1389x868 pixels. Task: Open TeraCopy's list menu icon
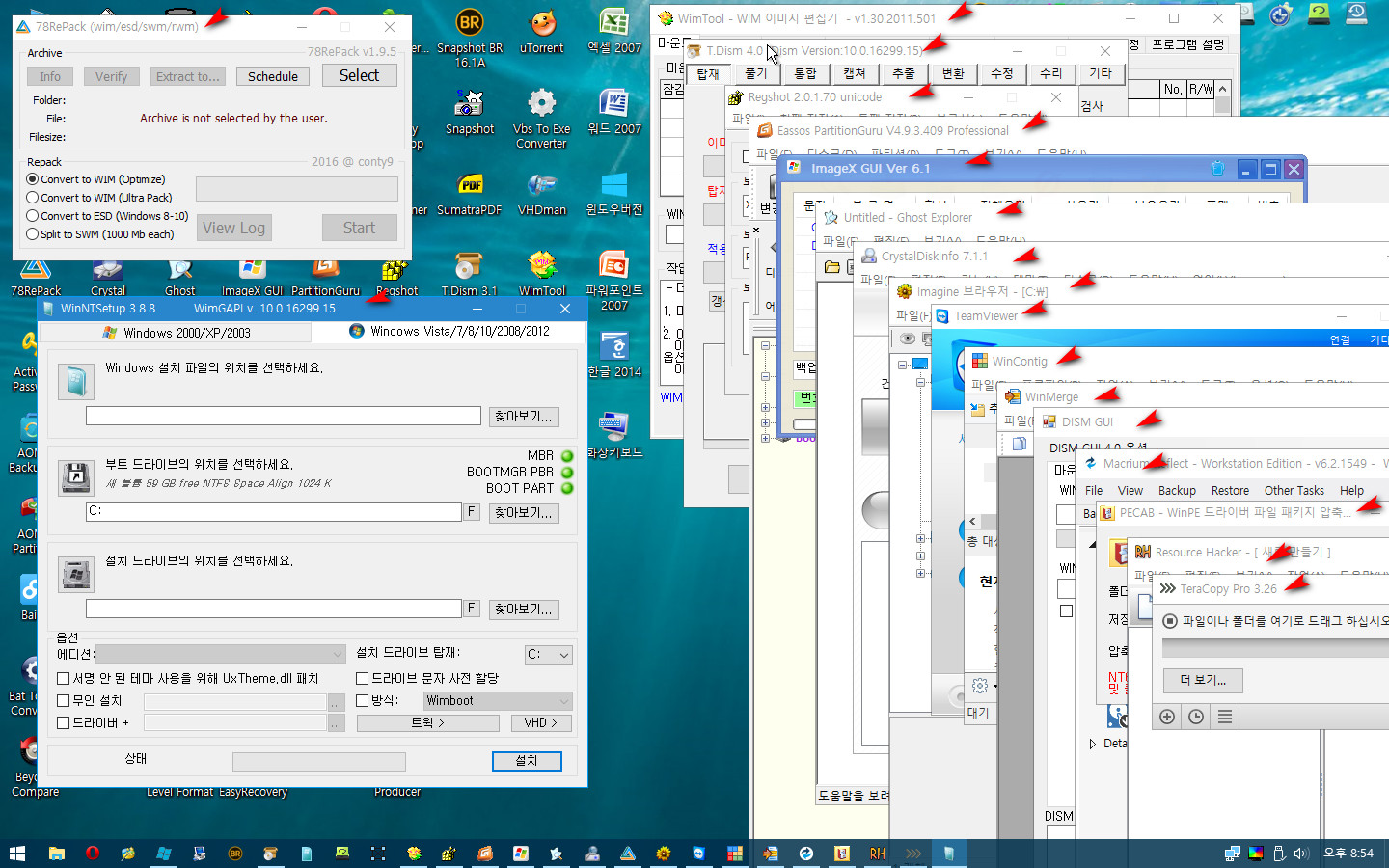coord(1225,717)
